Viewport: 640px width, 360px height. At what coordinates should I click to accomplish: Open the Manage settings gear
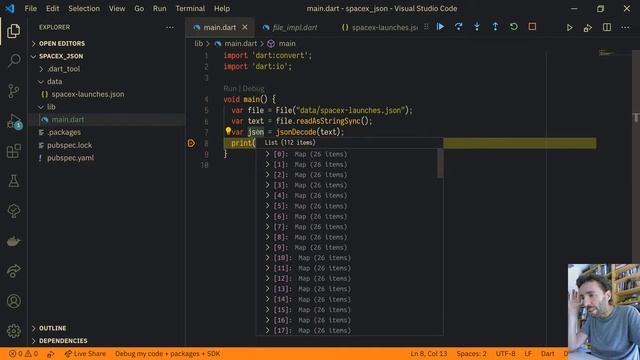(x=13, y=331)
